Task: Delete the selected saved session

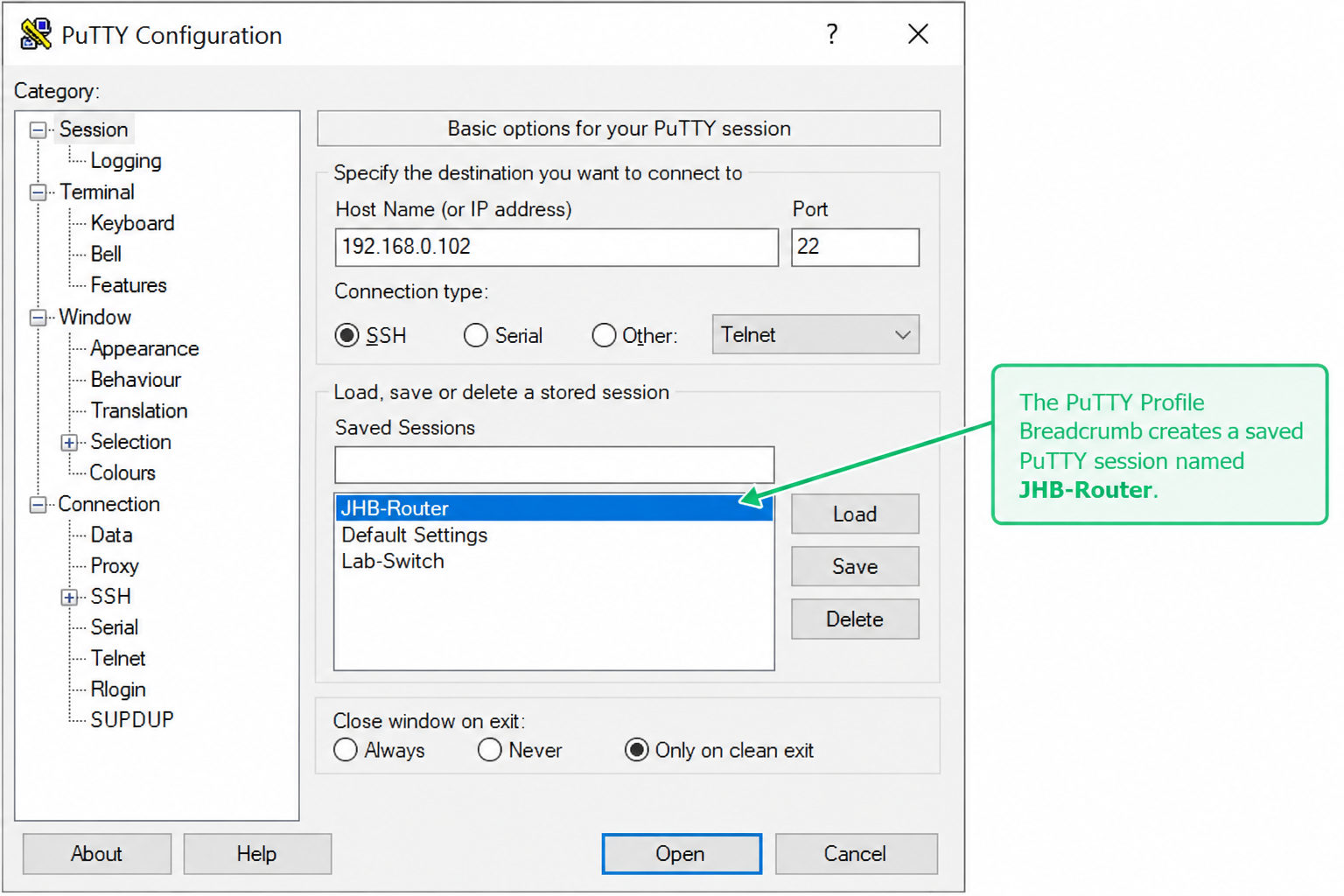Action: pyautogui.click(x=855, y=619)
